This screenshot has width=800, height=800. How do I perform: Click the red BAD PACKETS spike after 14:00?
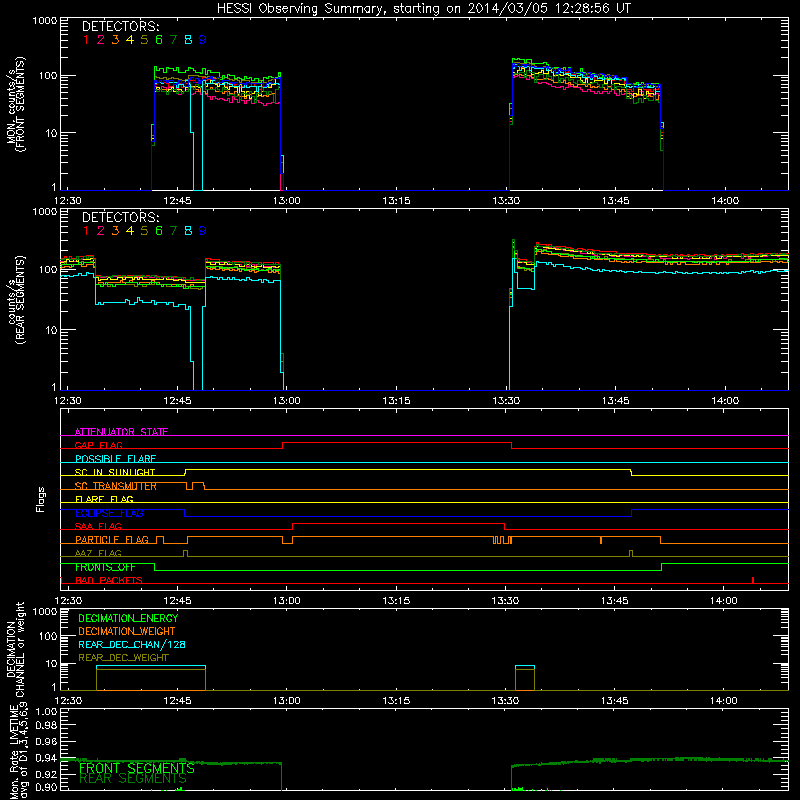tap(753, 580)
